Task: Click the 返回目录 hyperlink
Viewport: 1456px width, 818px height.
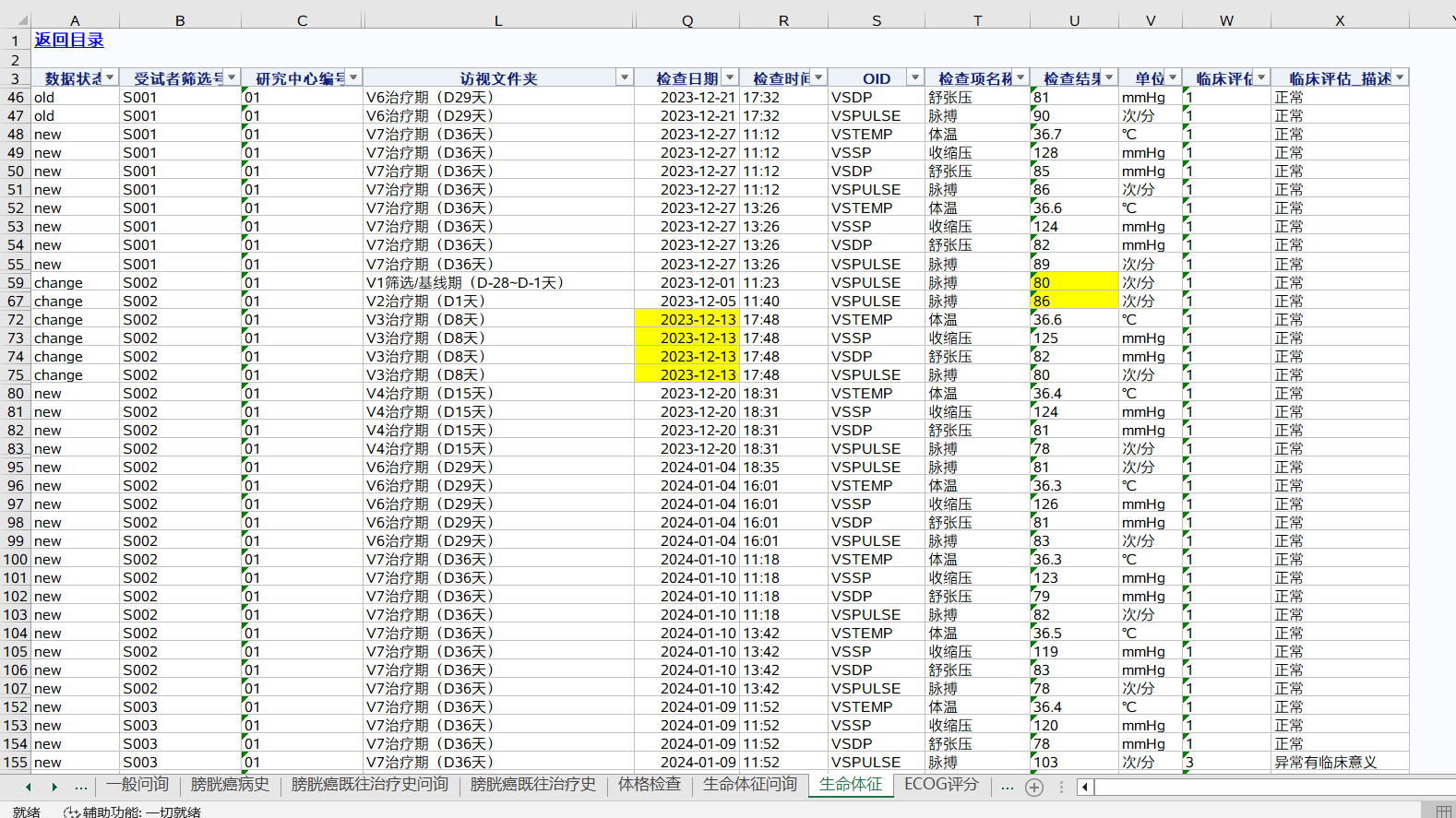Action: click(69, 41)
